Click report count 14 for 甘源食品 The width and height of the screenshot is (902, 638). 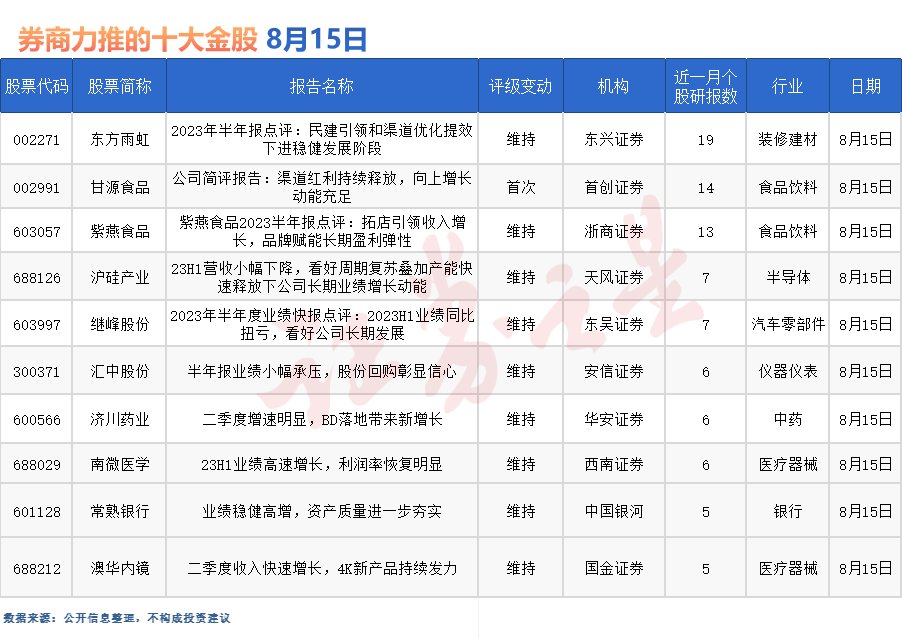point(705,188)
